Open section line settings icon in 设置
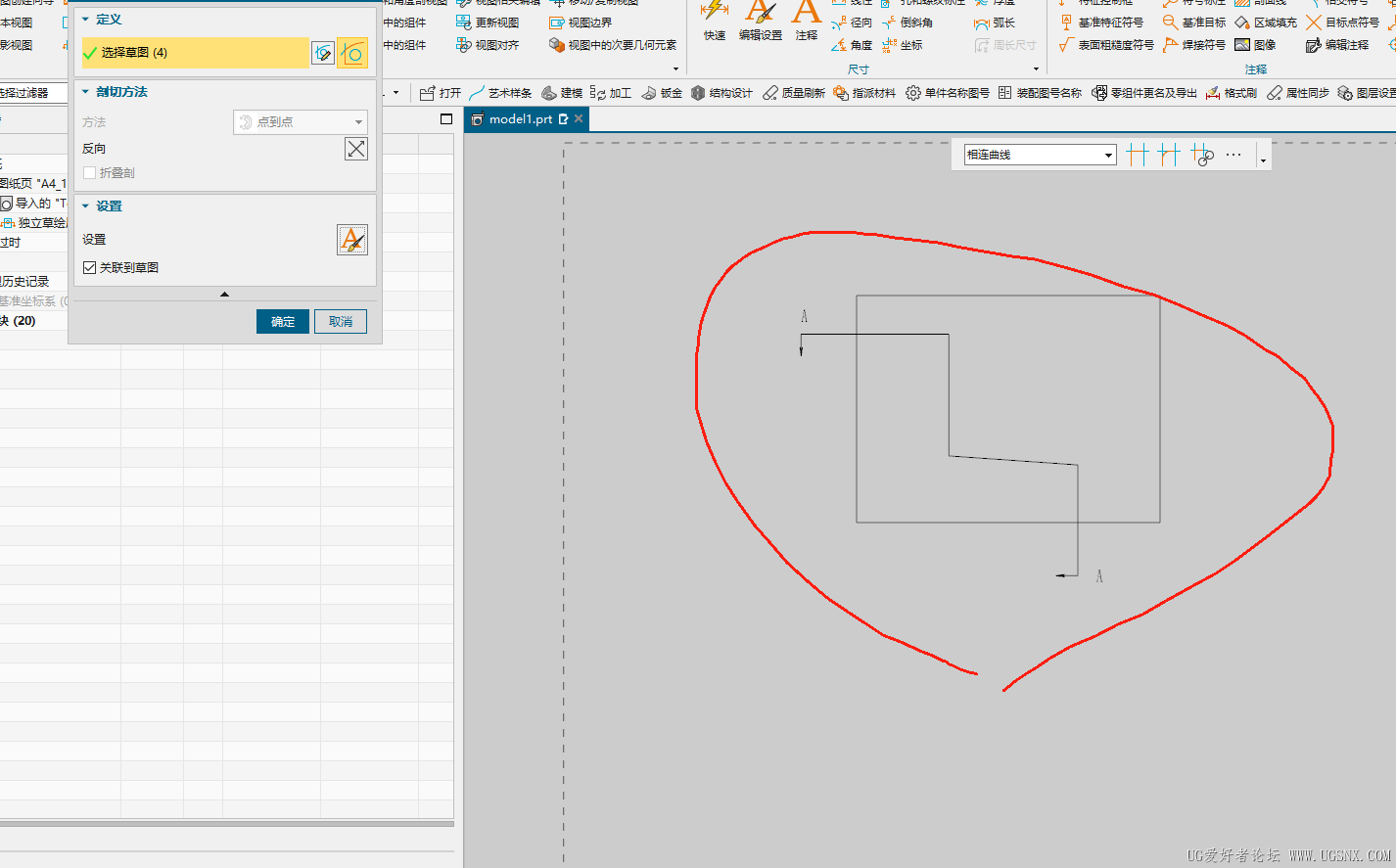This screenshot has height=868, width=1396. point(352,240)
